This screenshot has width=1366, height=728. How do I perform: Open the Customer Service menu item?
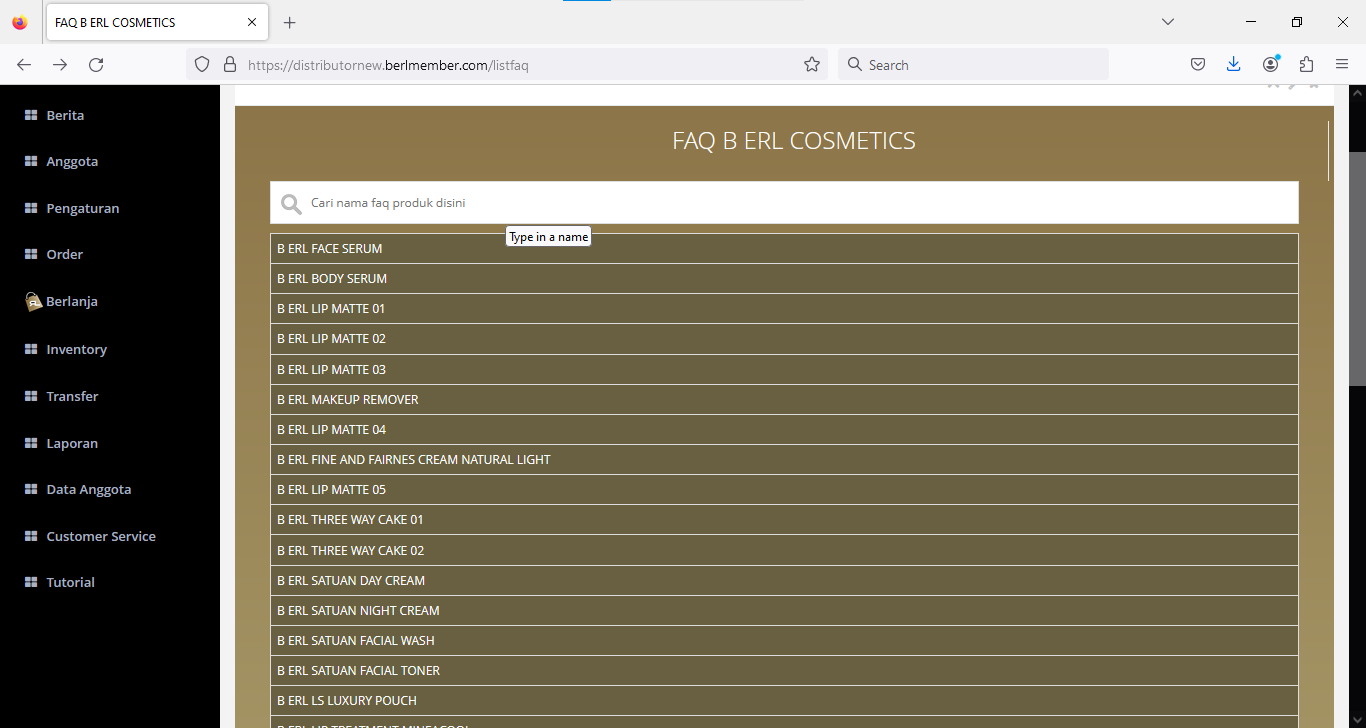coord(101,537)
